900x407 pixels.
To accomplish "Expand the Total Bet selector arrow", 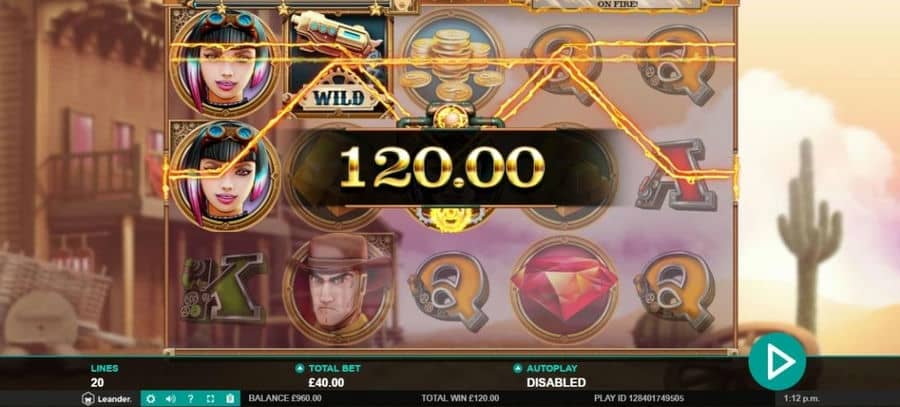I will tap(300, 369).
